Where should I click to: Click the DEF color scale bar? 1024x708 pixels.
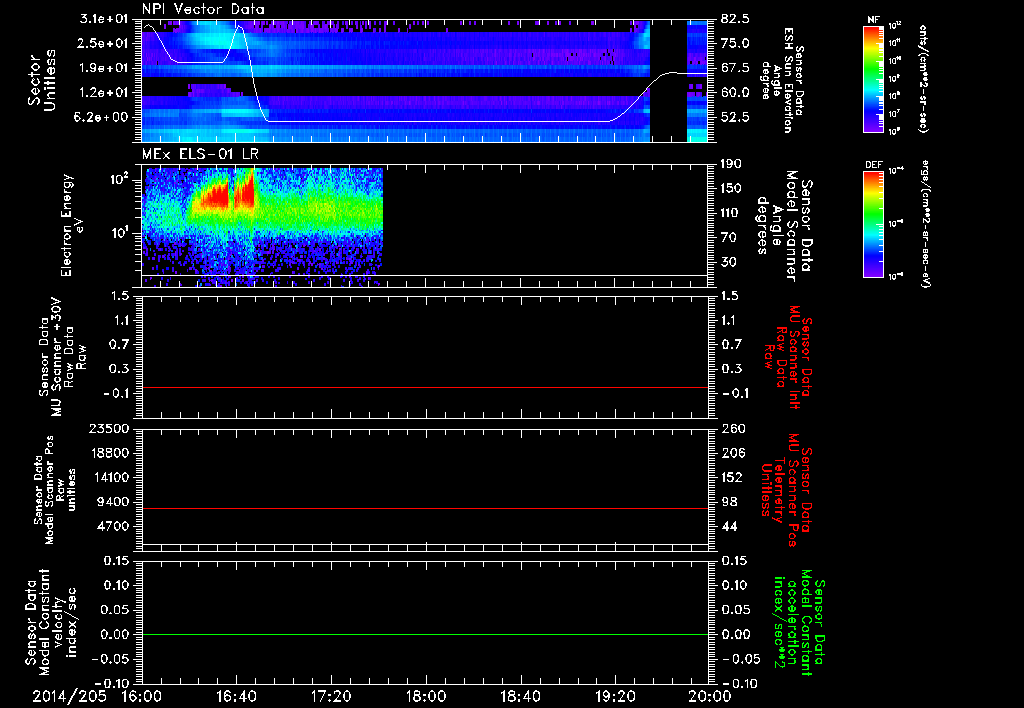(x=873, y=224)
